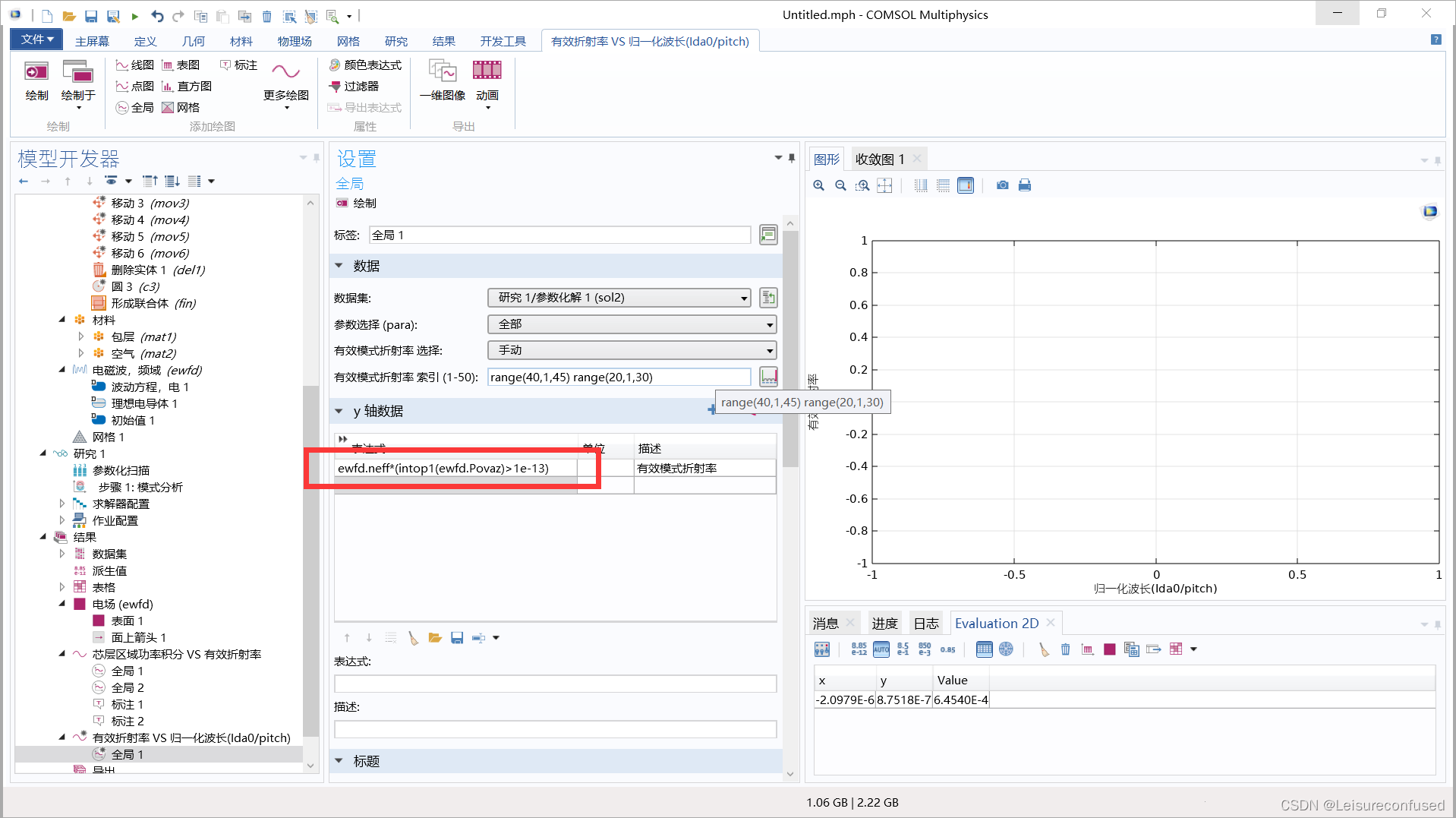
Task: Add a 表图 table graph
Action: (181, 65)
